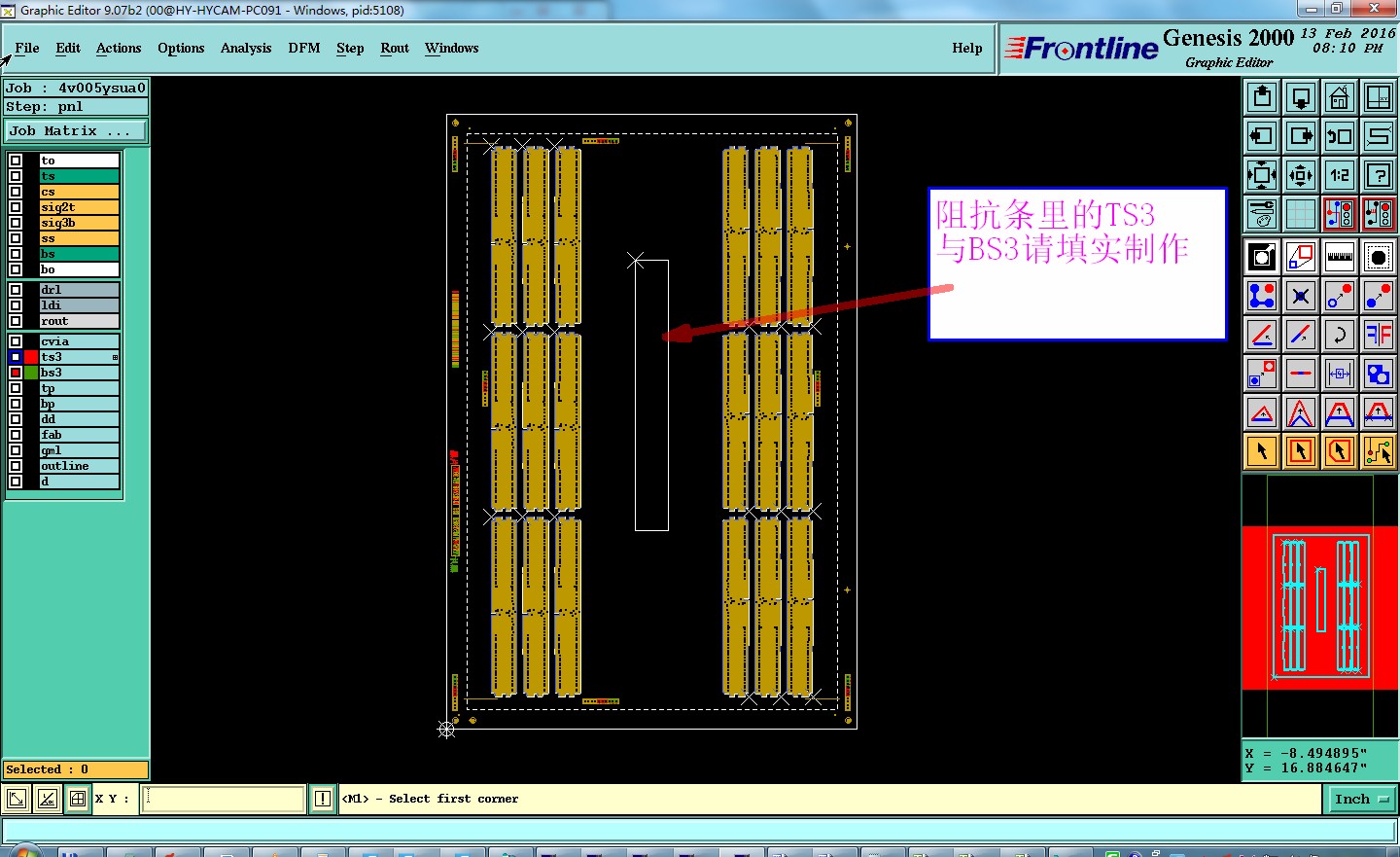Toggle the checkbox for layer drl

pyautogui.click(x=16, y=290)
